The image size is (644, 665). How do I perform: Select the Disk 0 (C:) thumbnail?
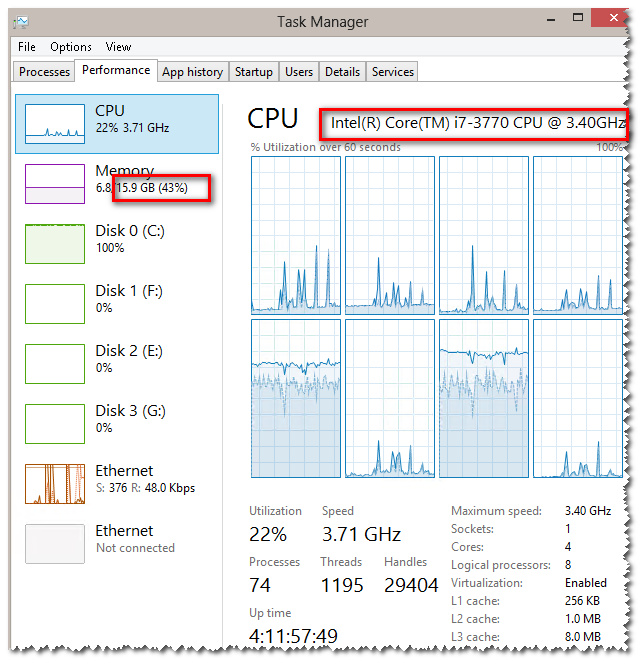click(x=55, y=244)
